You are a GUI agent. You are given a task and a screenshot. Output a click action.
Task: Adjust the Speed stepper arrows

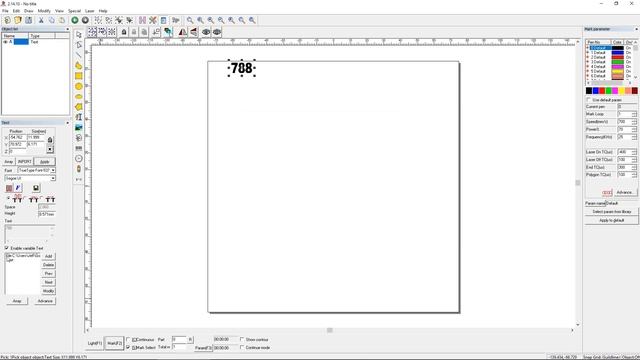[x=634, y=122]
